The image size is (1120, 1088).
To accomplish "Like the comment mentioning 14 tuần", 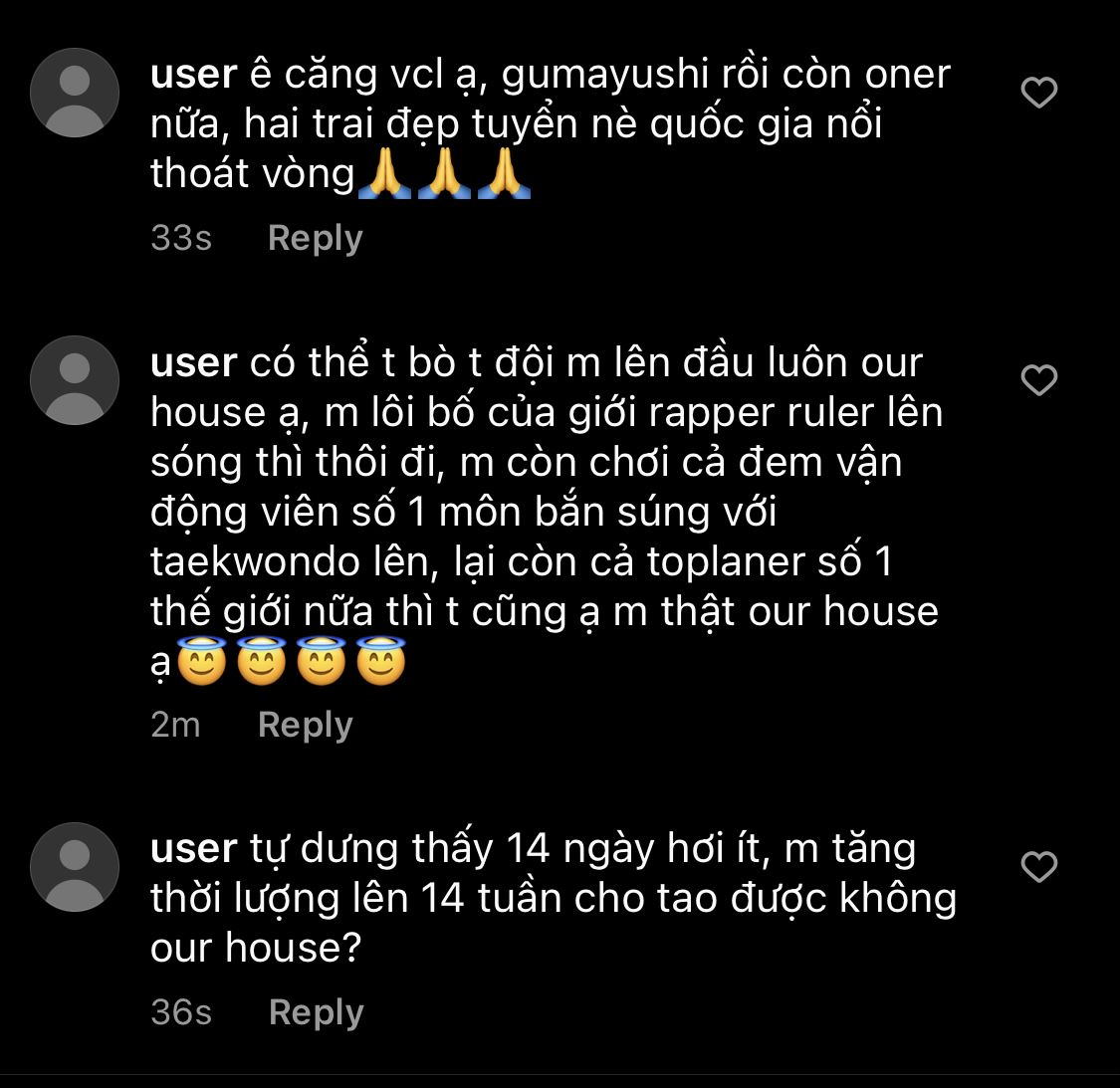I will pos(1038,867).
